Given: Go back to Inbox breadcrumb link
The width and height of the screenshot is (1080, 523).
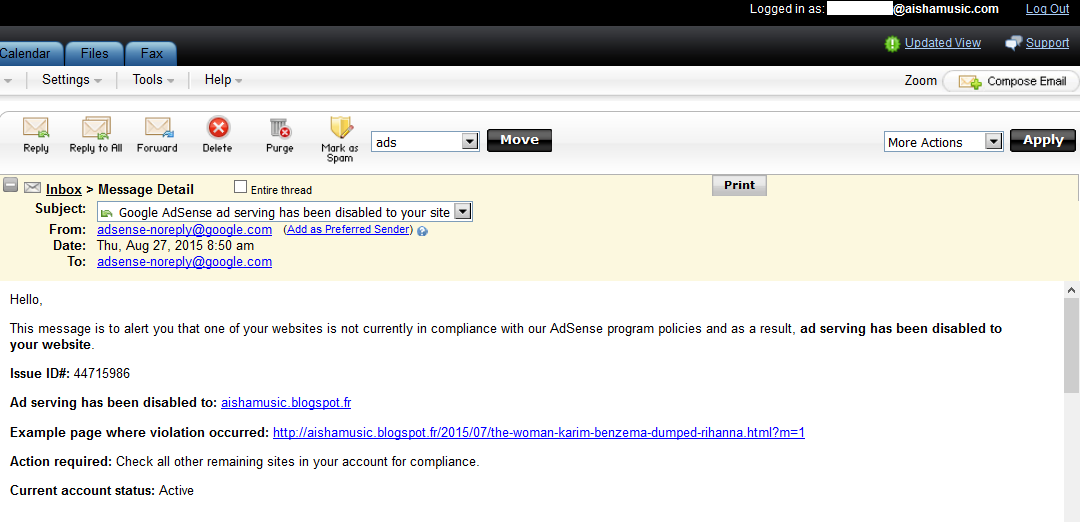Looking at the screenshot, I should [64, 189].
